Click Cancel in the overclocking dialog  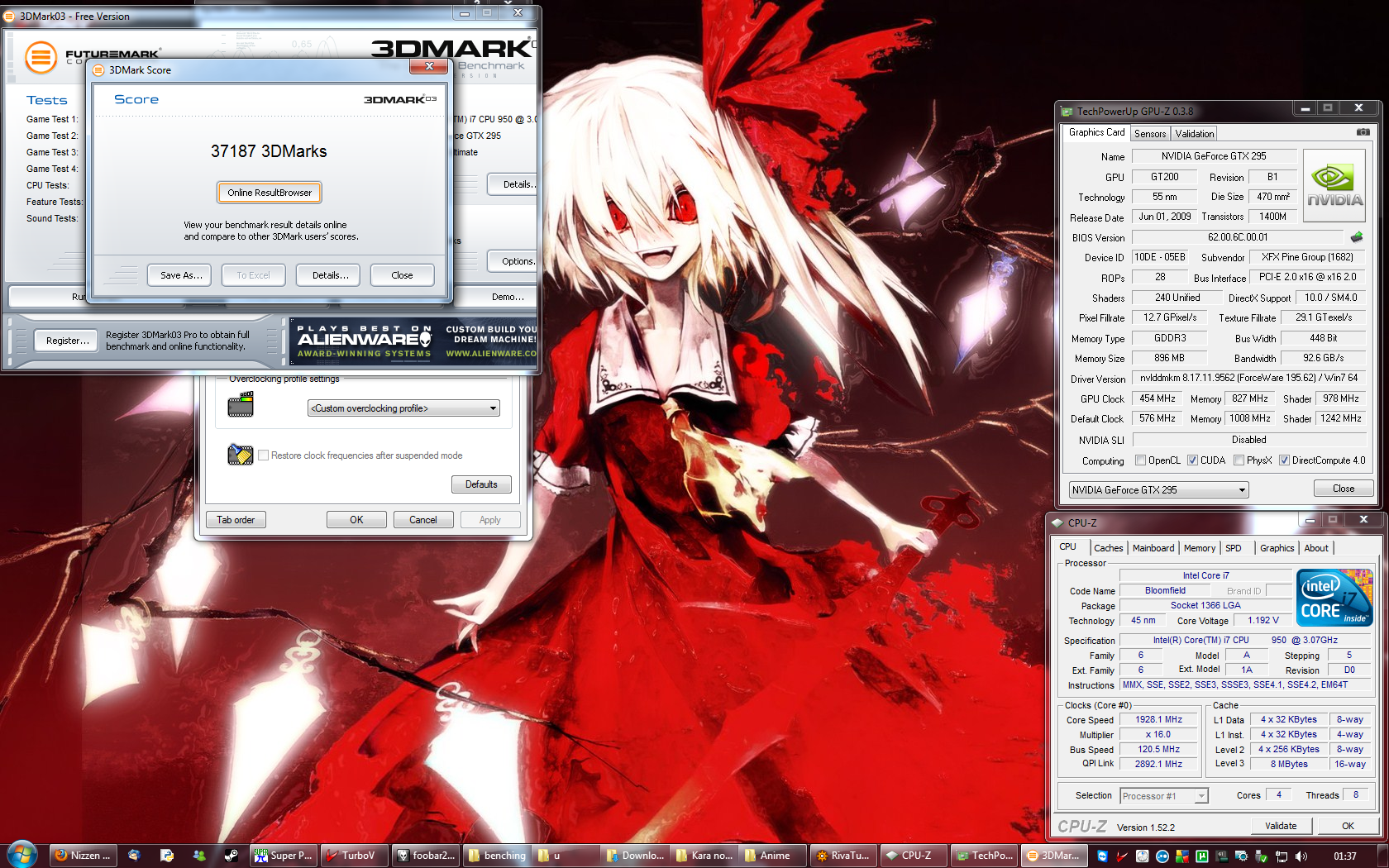(423, 520)
